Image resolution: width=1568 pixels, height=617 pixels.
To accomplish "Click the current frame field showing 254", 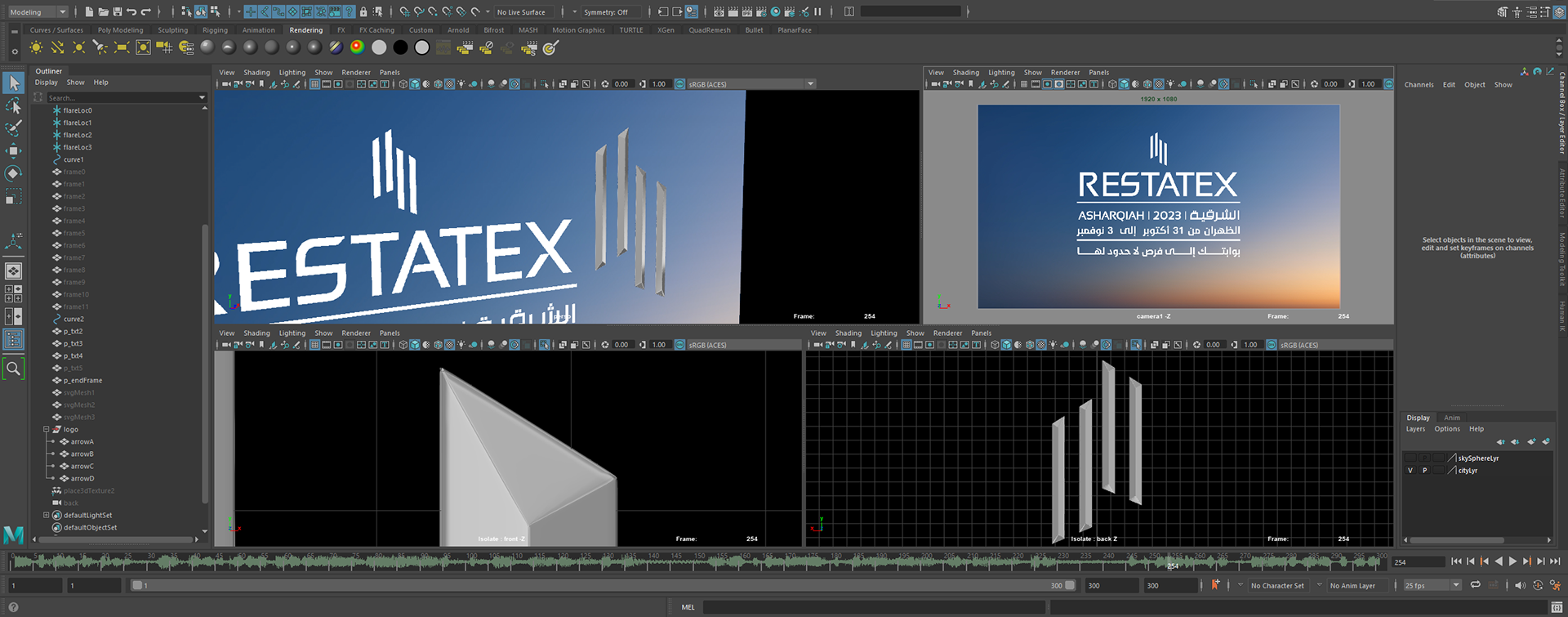I will pos(1419,562).
